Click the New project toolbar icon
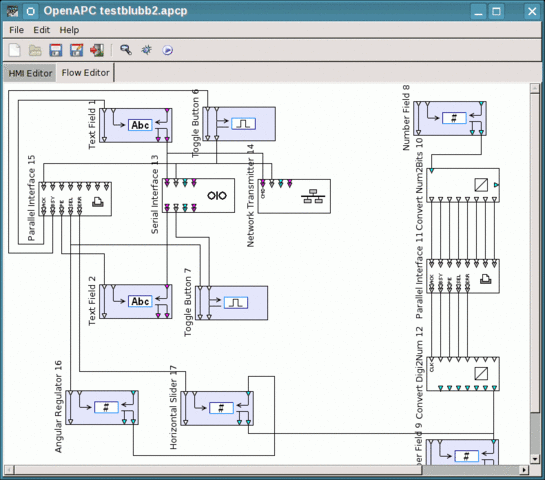 click(x=14, y=50)
